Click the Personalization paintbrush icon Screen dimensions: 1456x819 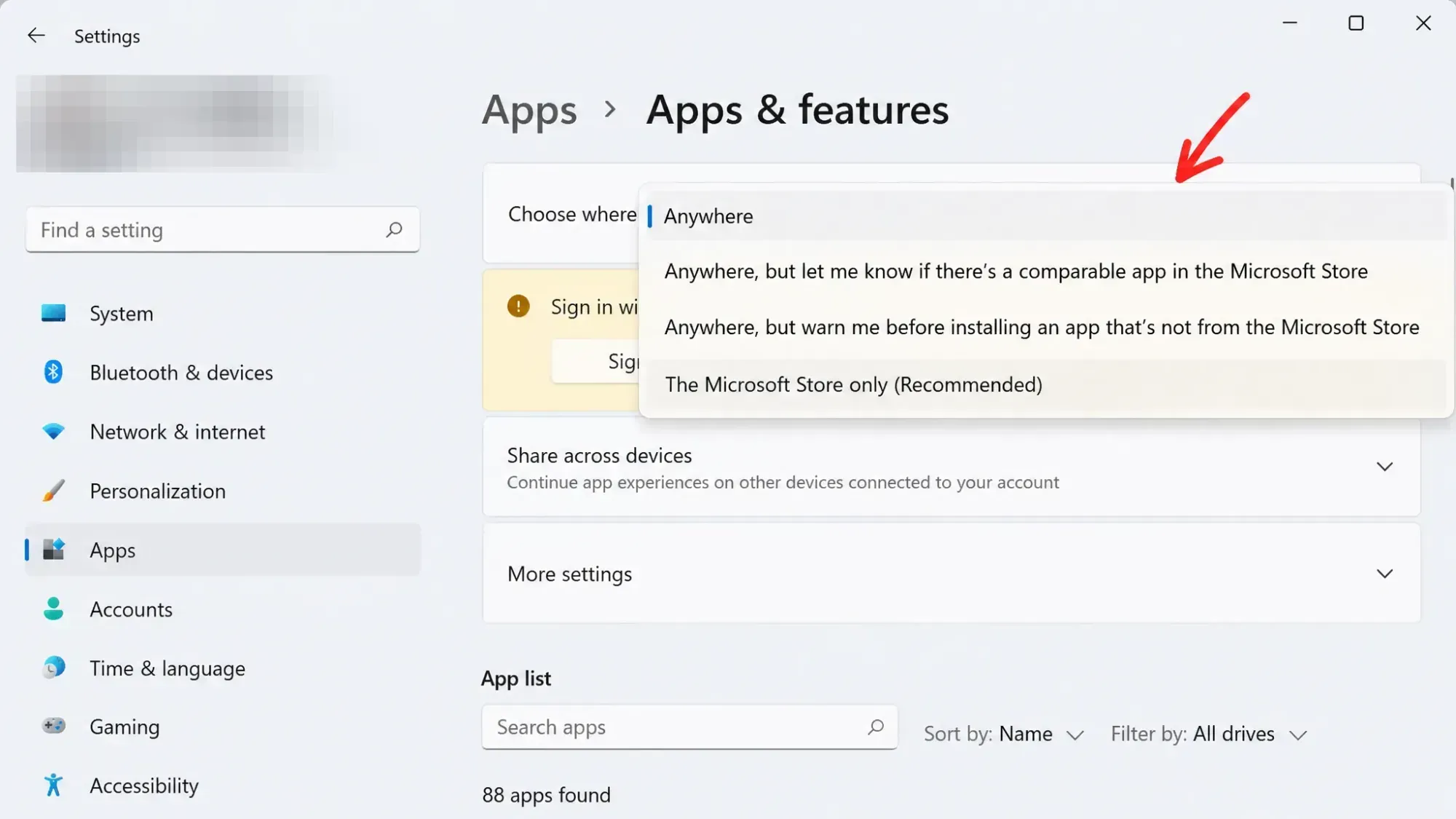click(x=53, y=491)
